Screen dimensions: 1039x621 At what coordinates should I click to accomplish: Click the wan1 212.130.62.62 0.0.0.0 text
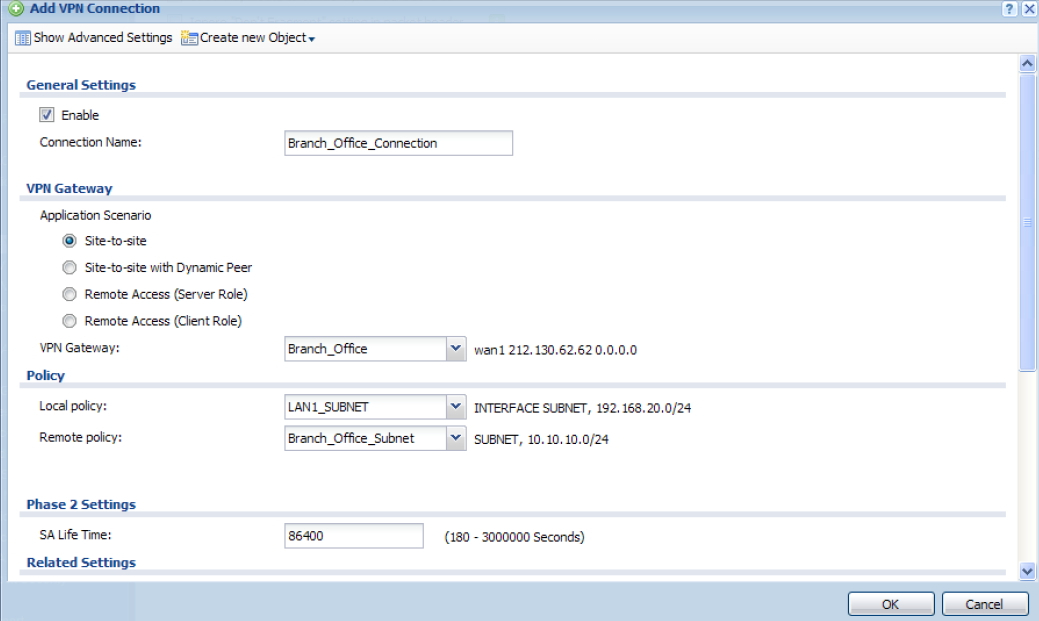tap(555, 350)
